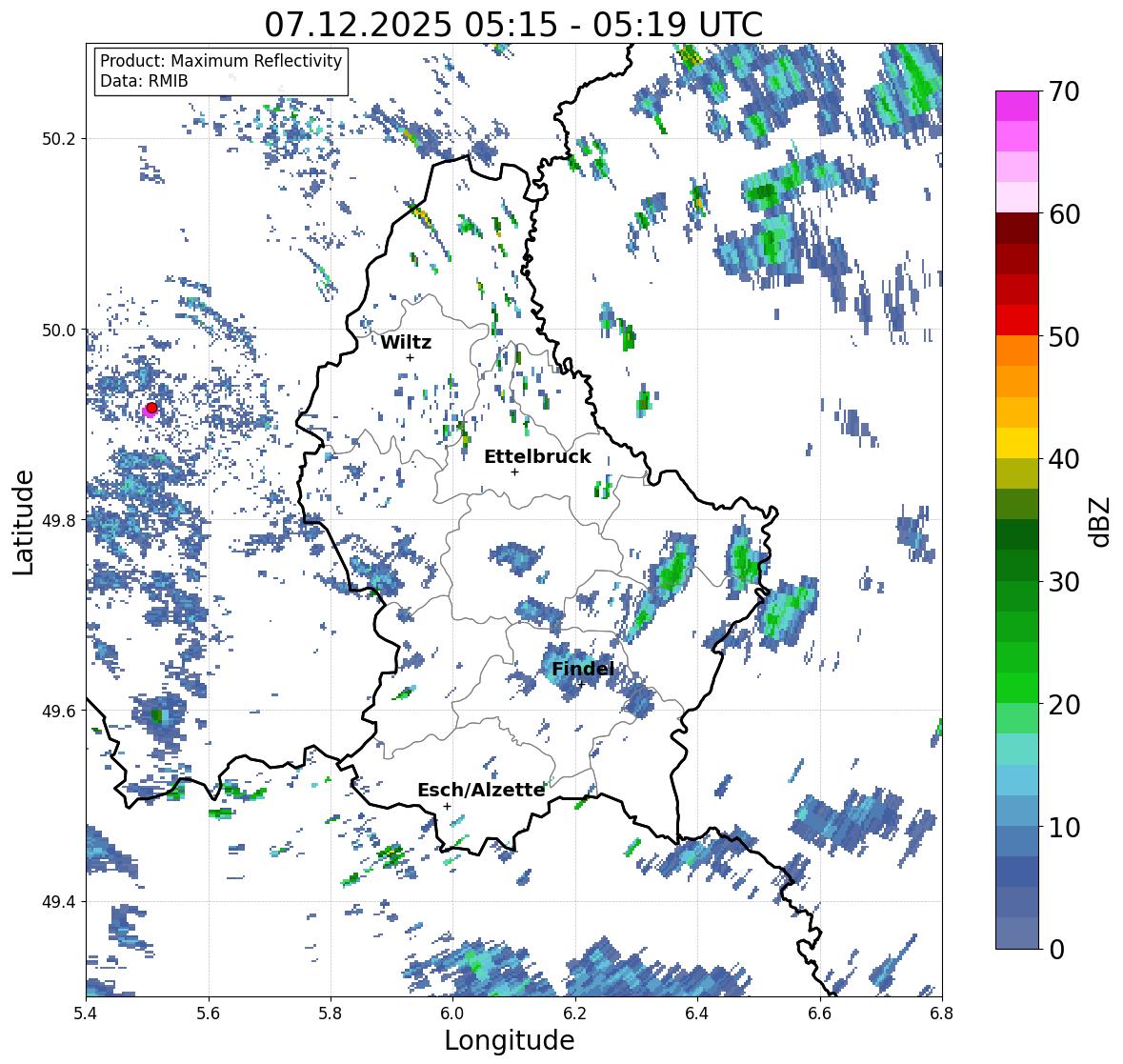Select the Esch/Alzette city label
The height and width of the screenshot is (1064, 1123).
point(481,790)
